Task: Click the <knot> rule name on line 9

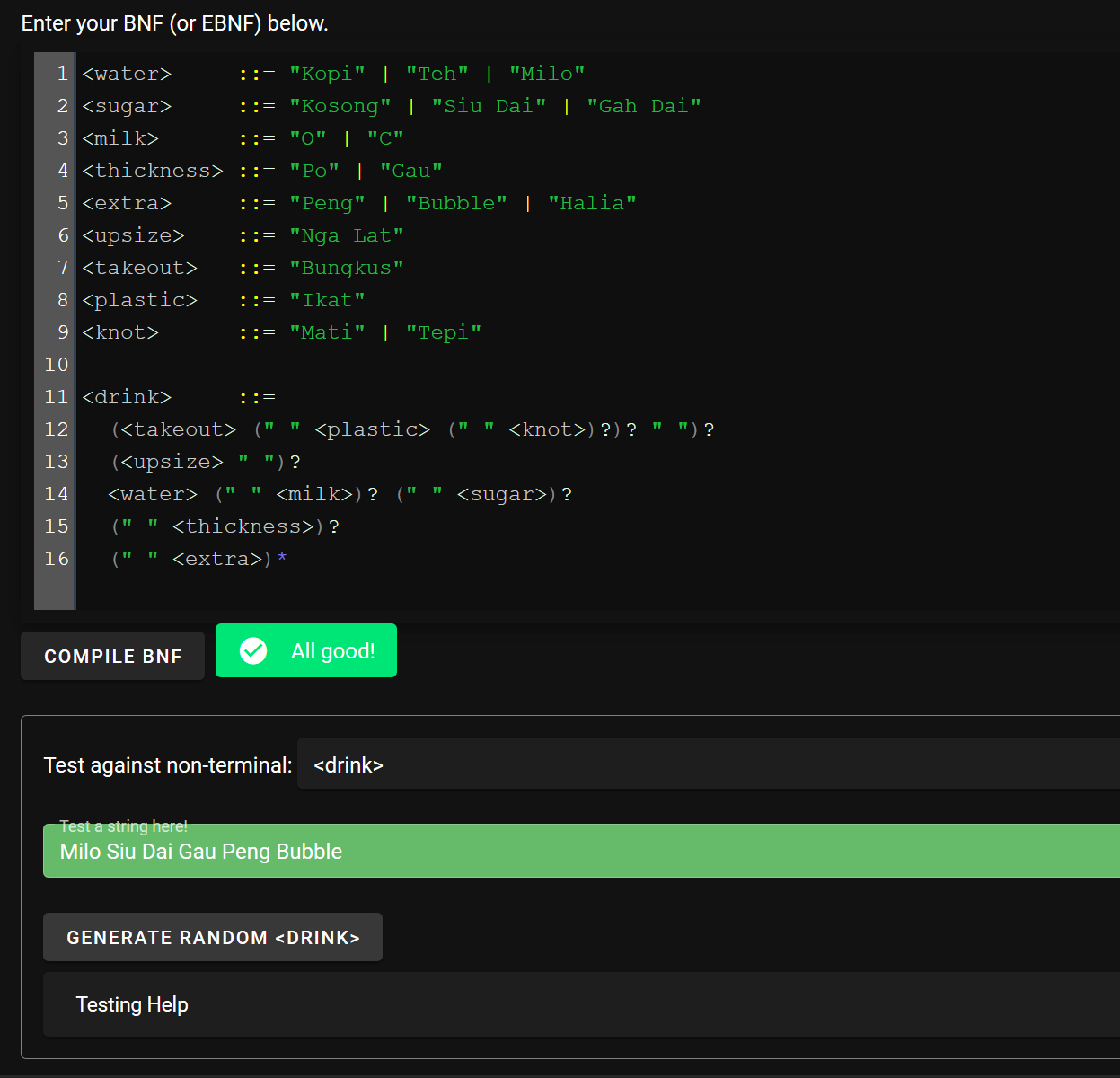Action: point(120,332)
